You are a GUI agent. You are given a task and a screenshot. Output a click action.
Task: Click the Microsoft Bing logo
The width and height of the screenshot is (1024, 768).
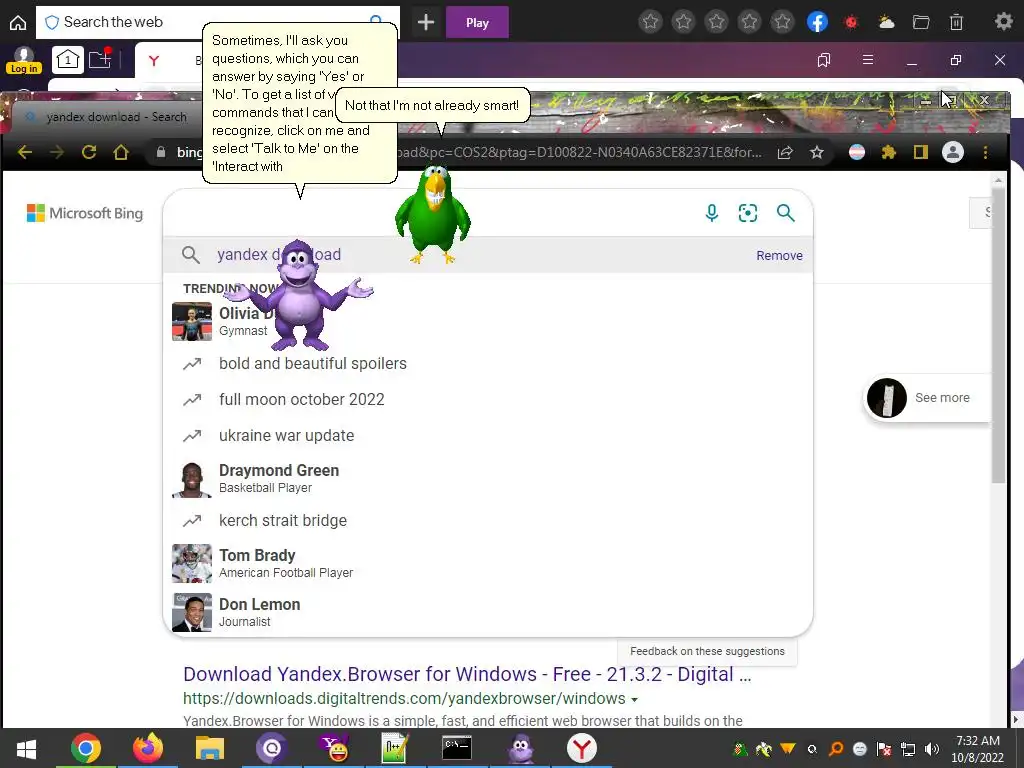coord(85,213)
